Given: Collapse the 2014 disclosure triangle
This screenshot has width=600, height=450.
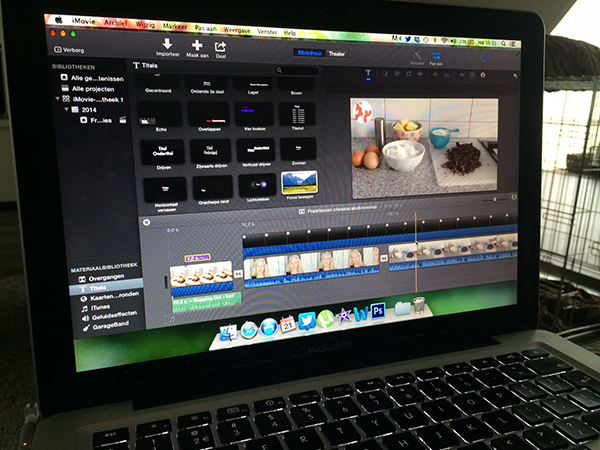Looking at the screenshot, I should pos(66,109).
